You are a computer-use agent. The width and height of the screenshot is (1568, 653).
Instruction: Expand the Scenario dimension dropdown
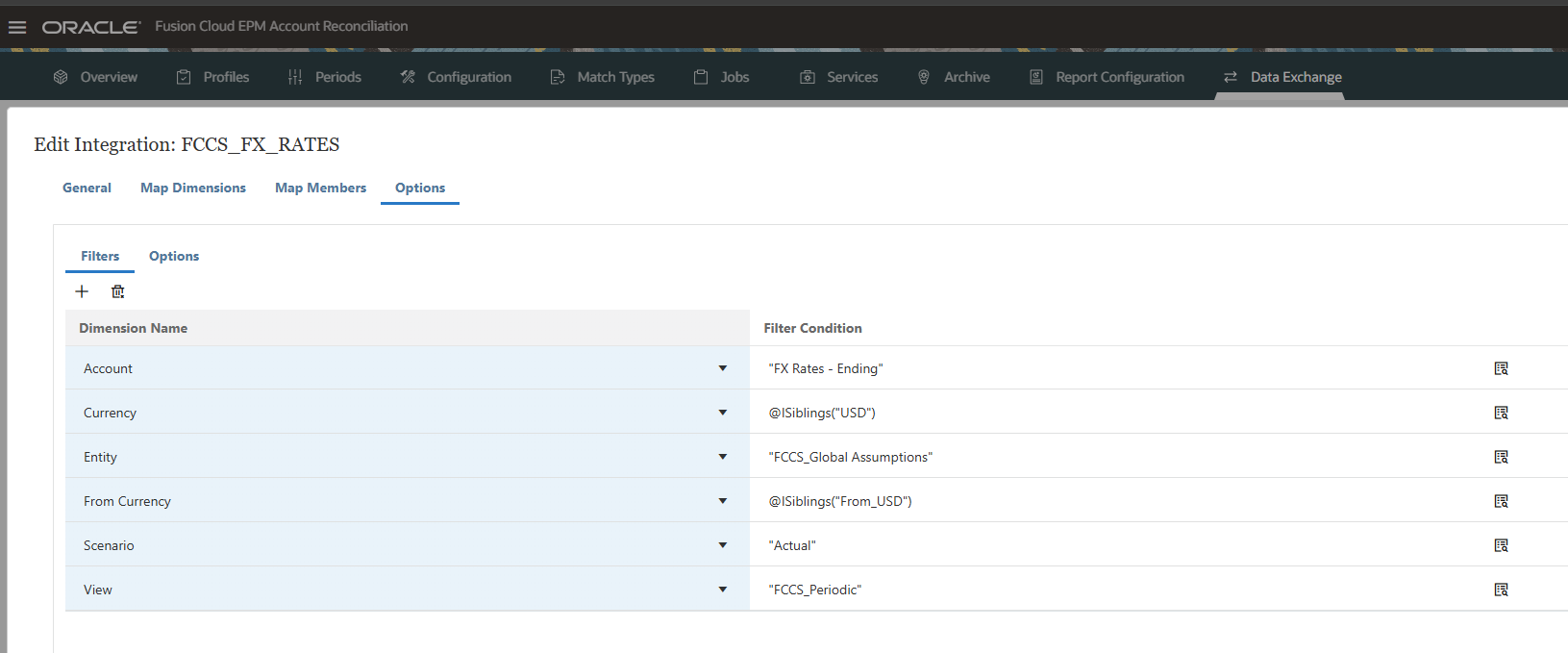point(723,545)
